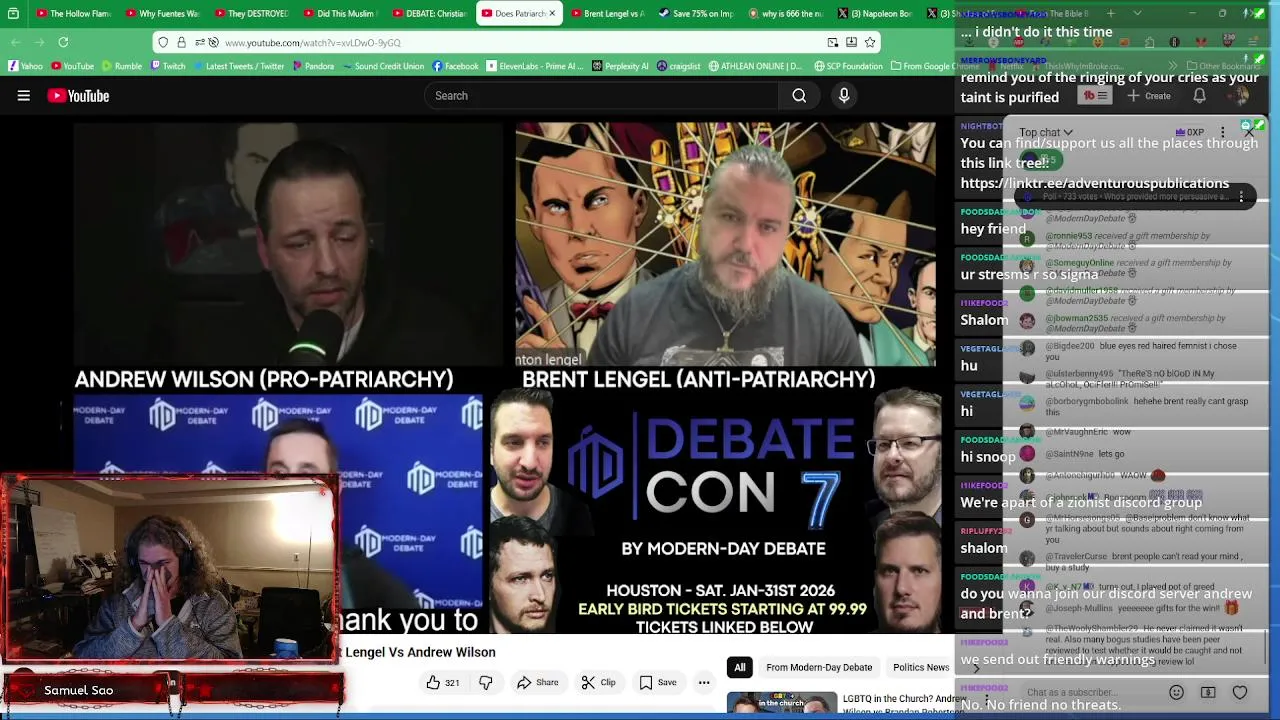The width and height of the screenshot is (1280, 720).
Task: Open the ATHLEAN ONLINE bookmark
Action: (x=755, y=66)
